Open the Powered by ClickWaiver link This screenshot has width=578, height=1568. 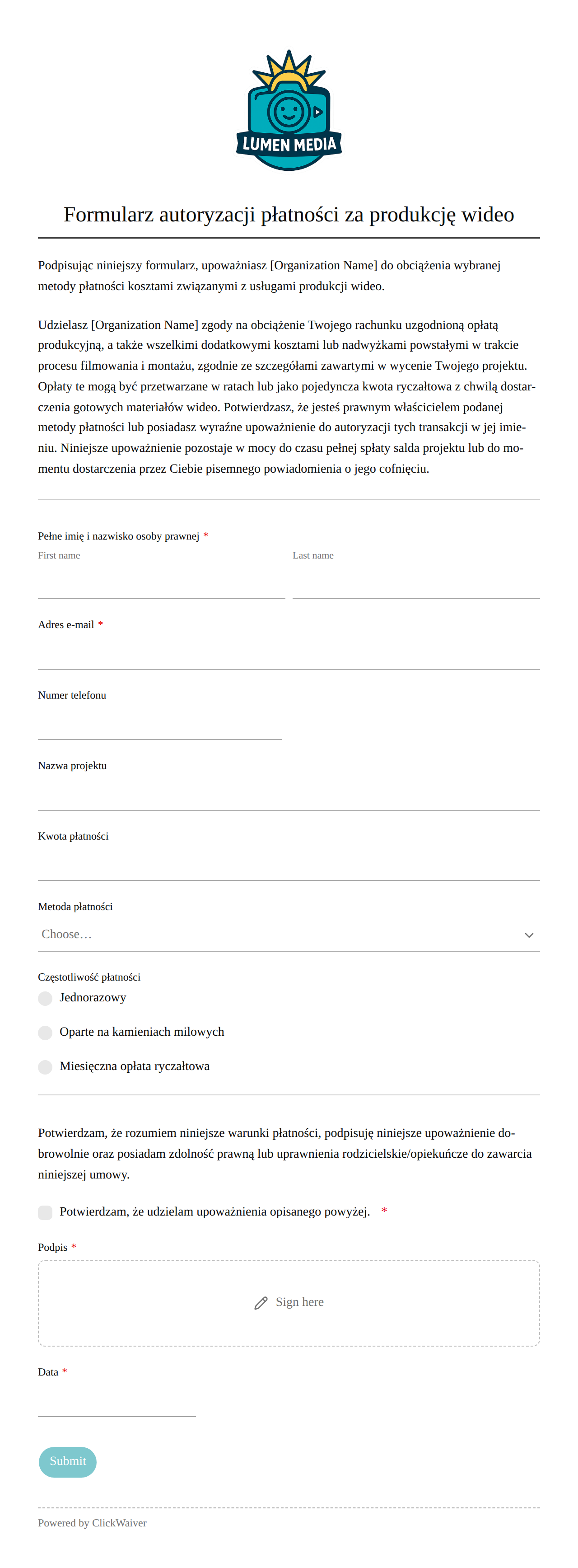pos(93,1523)
